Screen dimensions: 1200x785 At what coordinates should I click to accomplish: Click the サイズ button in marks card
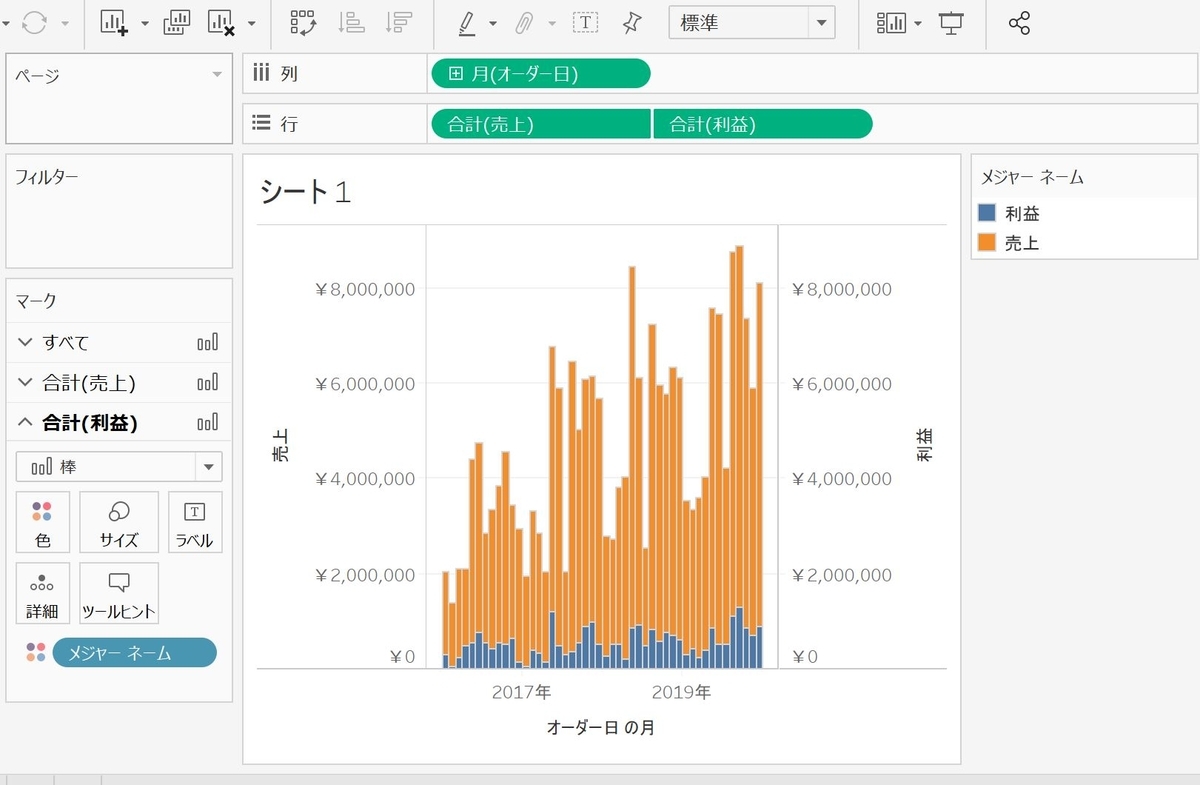coord(119,522)
